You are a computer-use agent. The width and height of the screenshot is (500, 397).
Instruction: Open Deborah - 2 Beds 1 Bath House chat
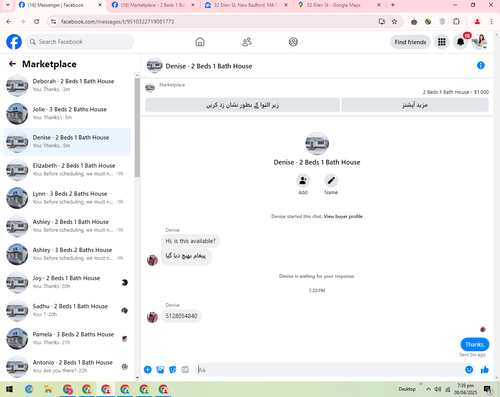(67, 85)
